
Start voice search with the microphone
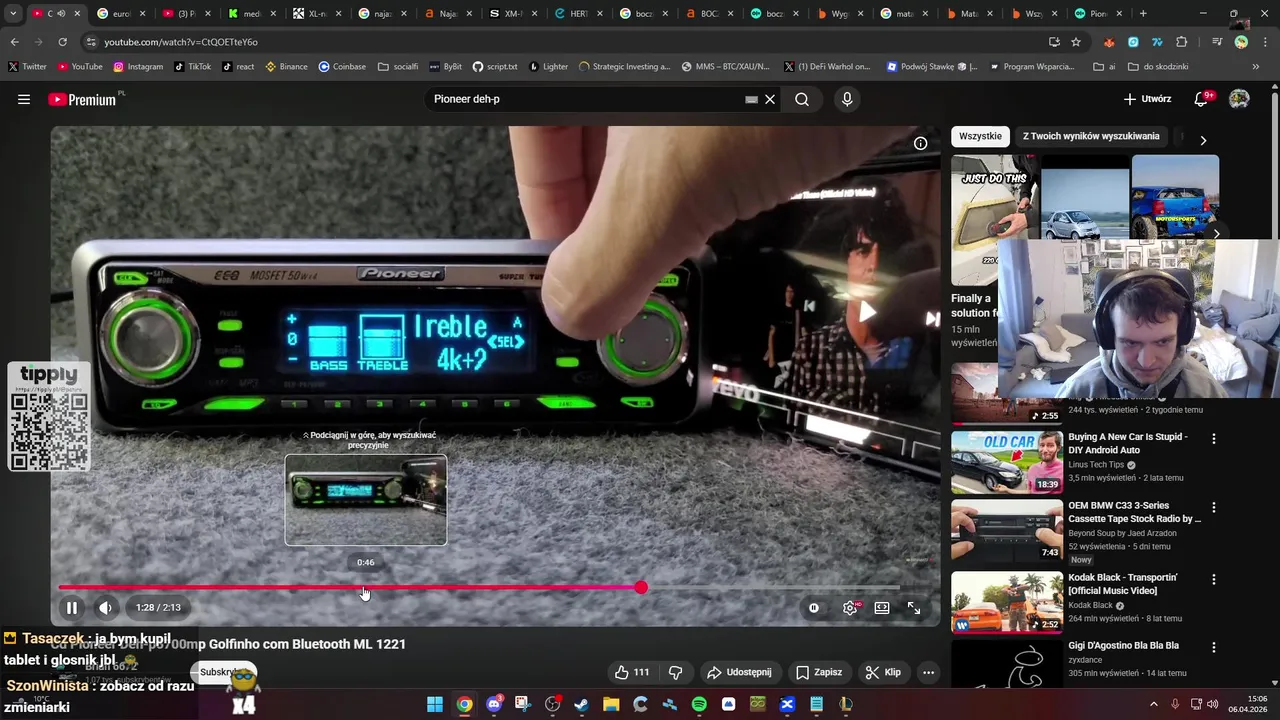click(847, 99)
